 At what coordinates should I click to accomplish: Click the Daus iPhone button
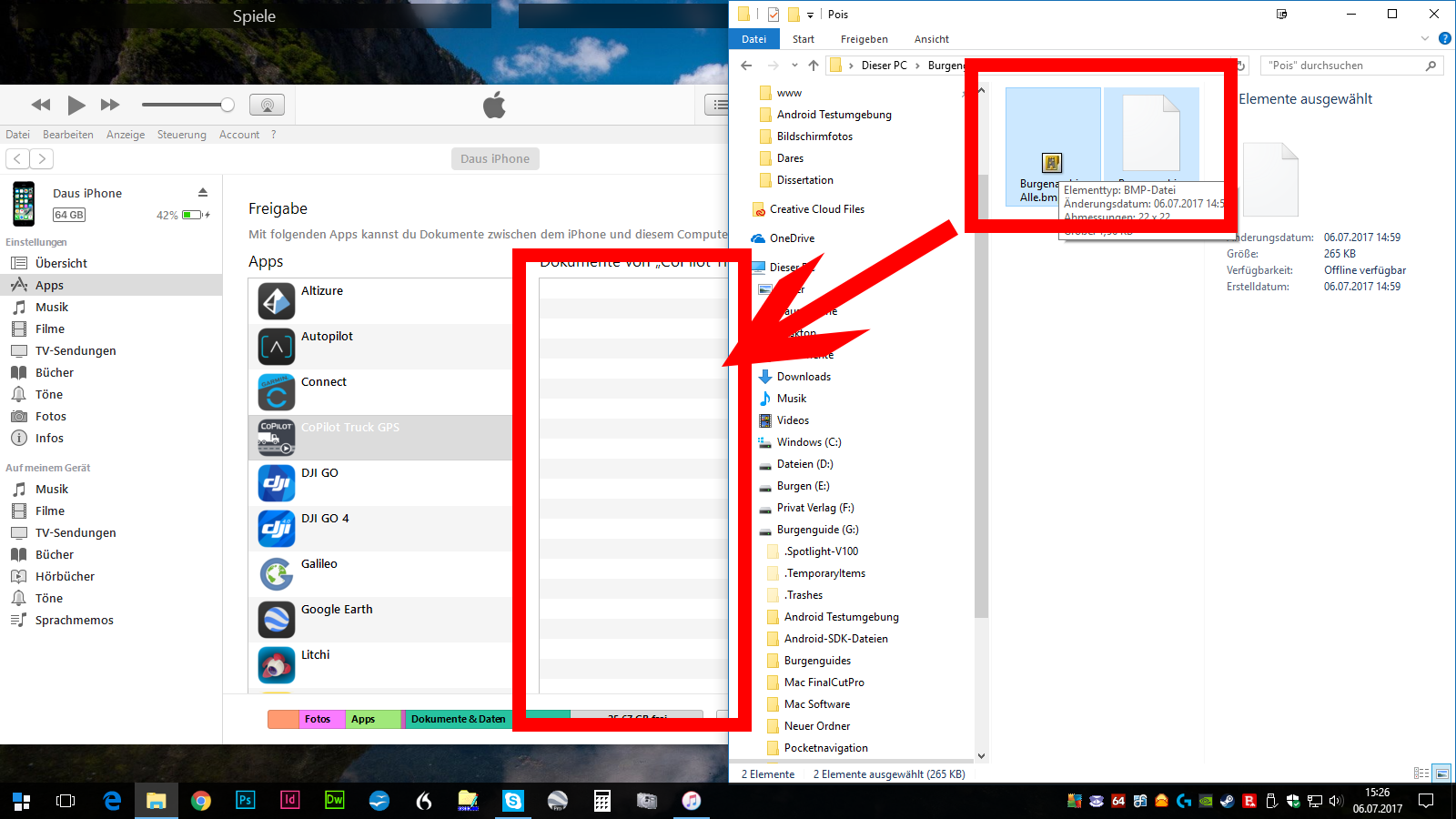[x=494, y=158]
